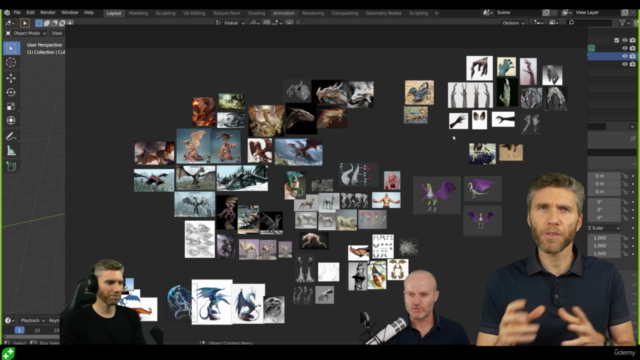Screen dimensions: 640x360
Task: Open the Render menu
Action: (48, 13)
